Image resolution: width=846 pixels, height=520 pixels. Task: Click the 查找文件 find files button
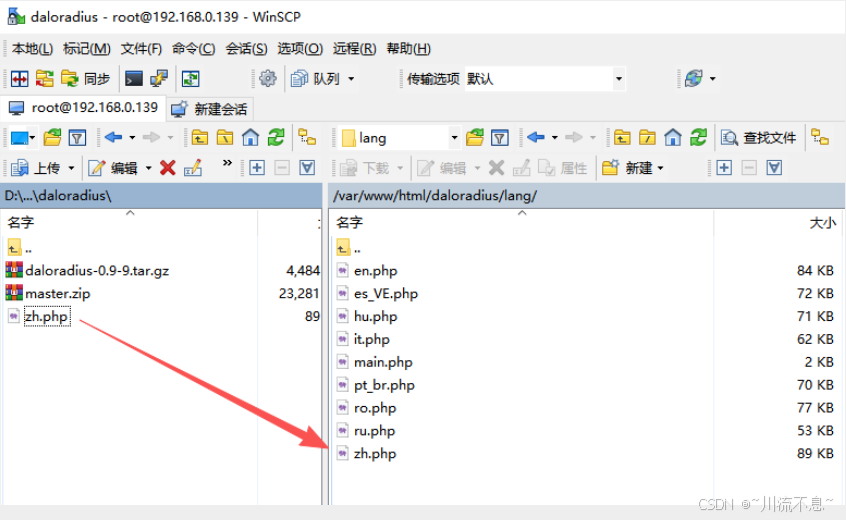click(759, 138)
